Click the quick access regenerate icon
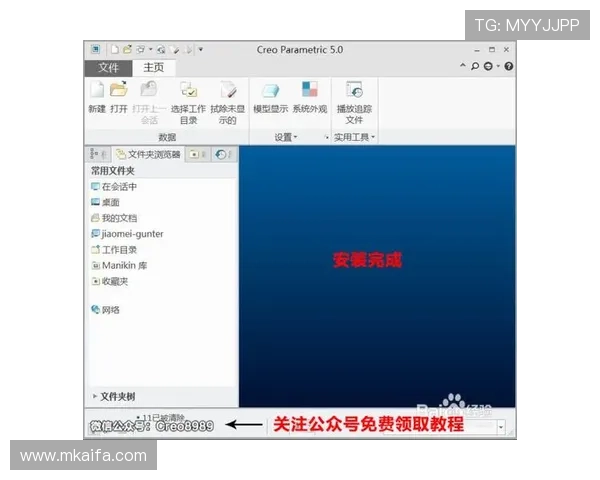 (x=161, y=49)
